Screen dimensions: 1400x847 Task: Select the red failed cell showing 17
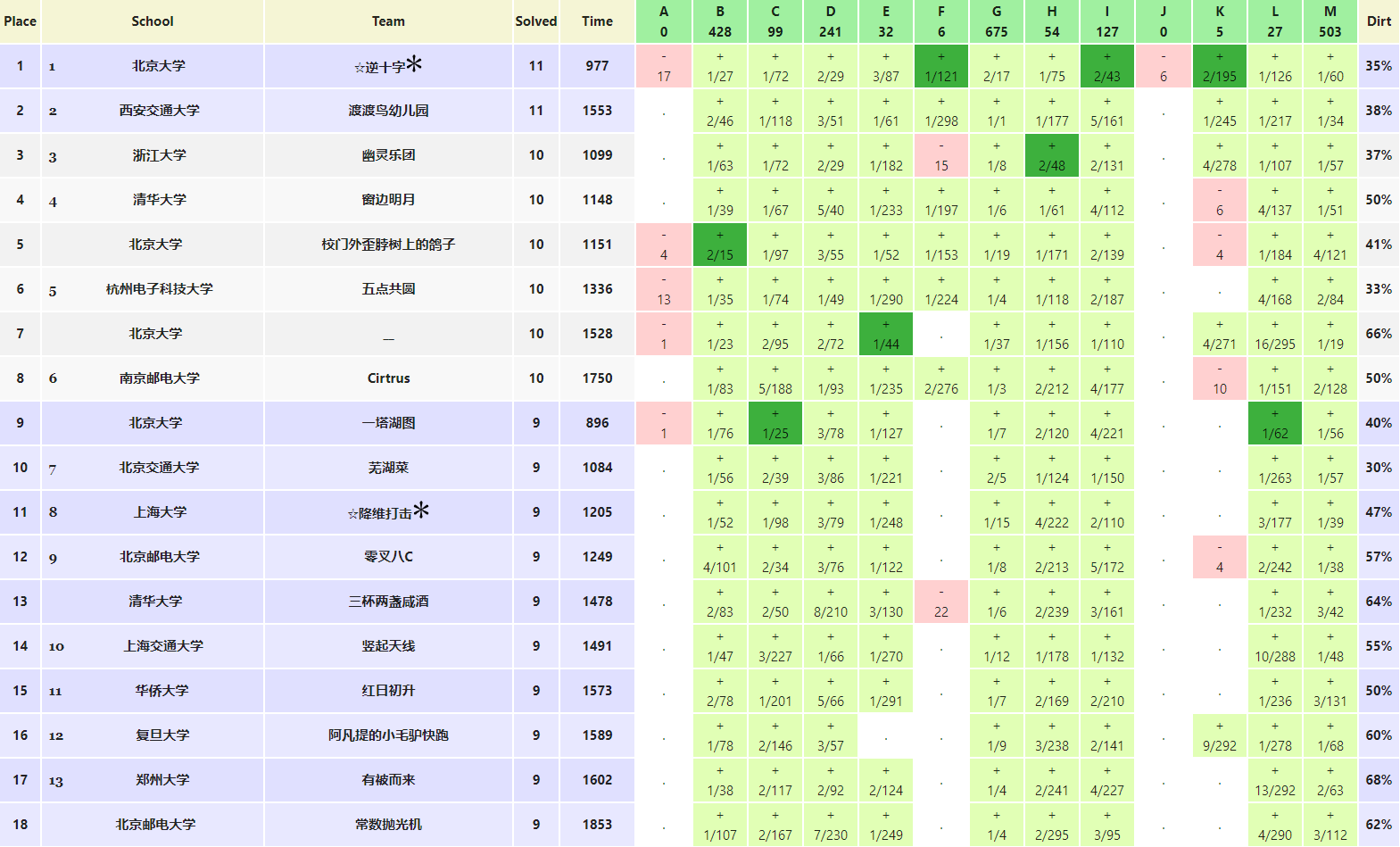663,66
